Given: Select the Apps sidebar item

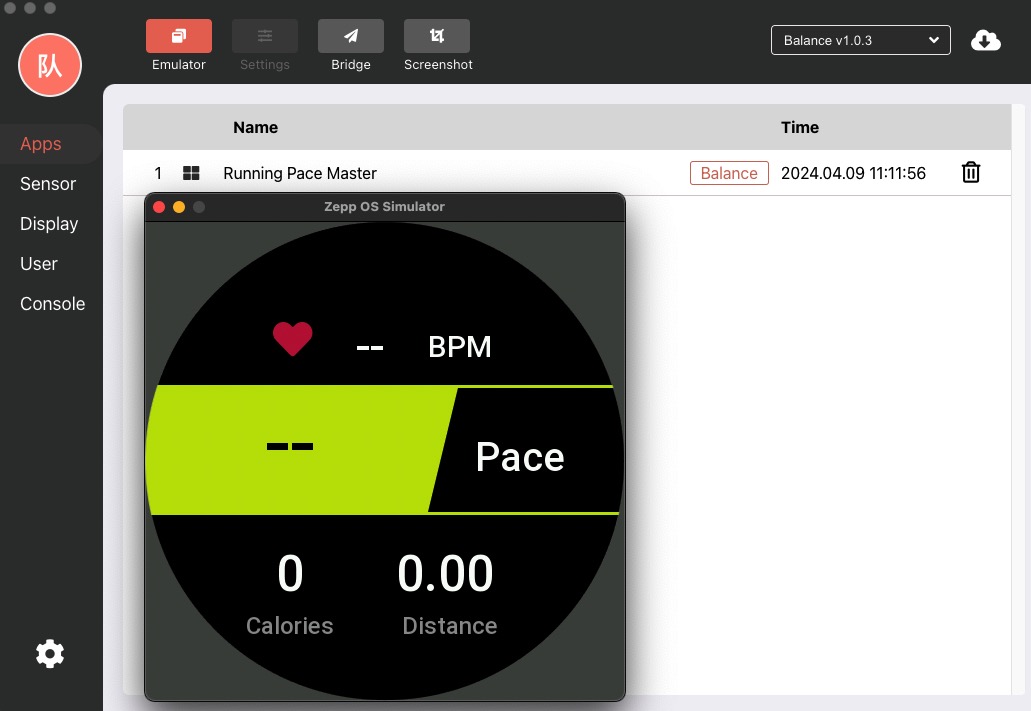Looking at the screenshot, I should tap(41, 144).
